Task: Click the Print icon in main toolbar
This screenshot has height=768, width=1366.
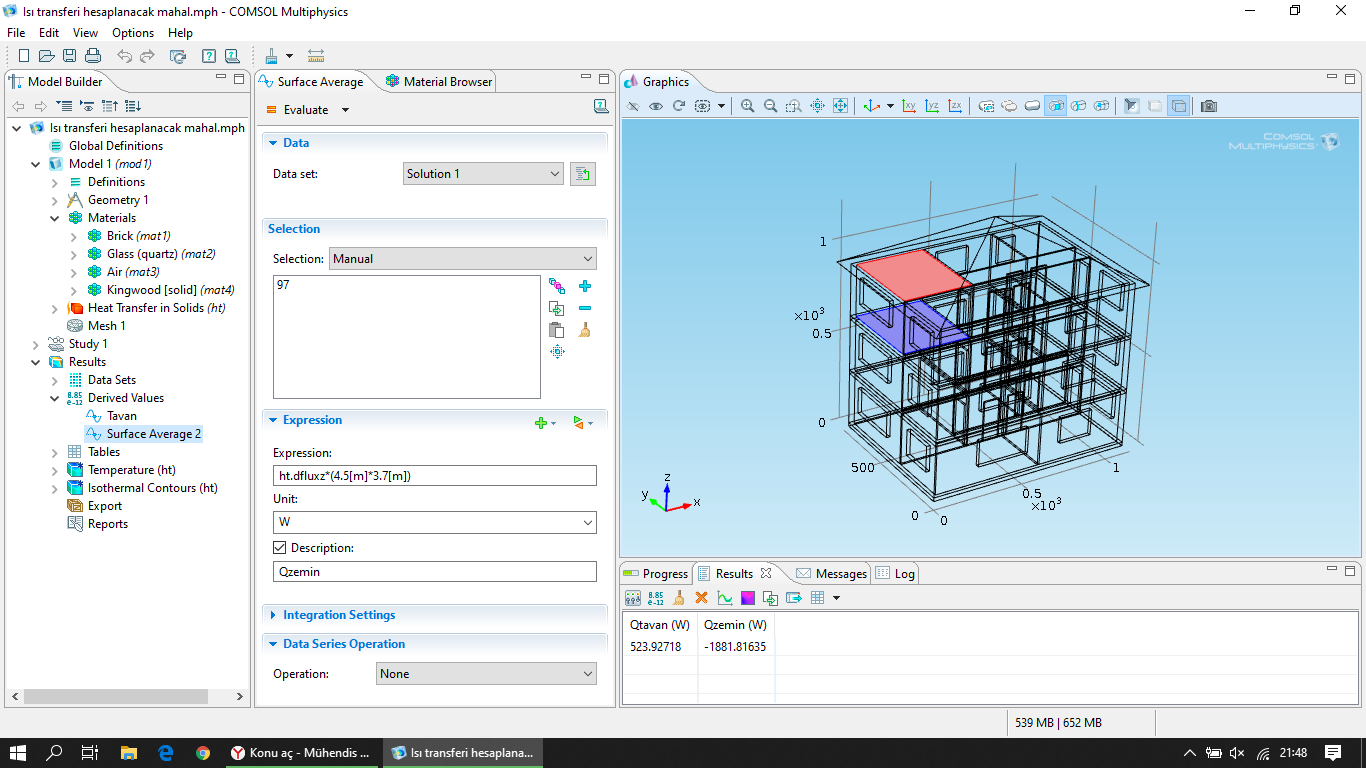Action: tap(93, 56)
